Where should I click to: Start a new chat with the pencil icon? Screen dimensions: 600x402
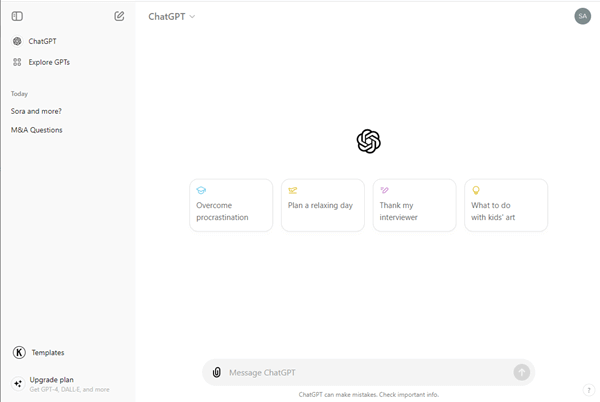(x=119, y=16)
